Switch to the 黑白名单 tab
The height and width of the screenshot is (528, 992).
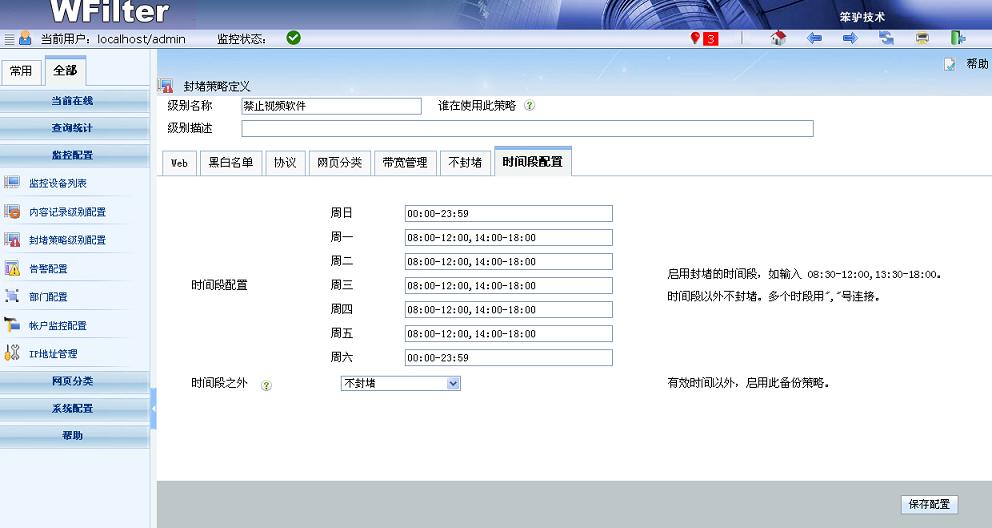(230, 163)
